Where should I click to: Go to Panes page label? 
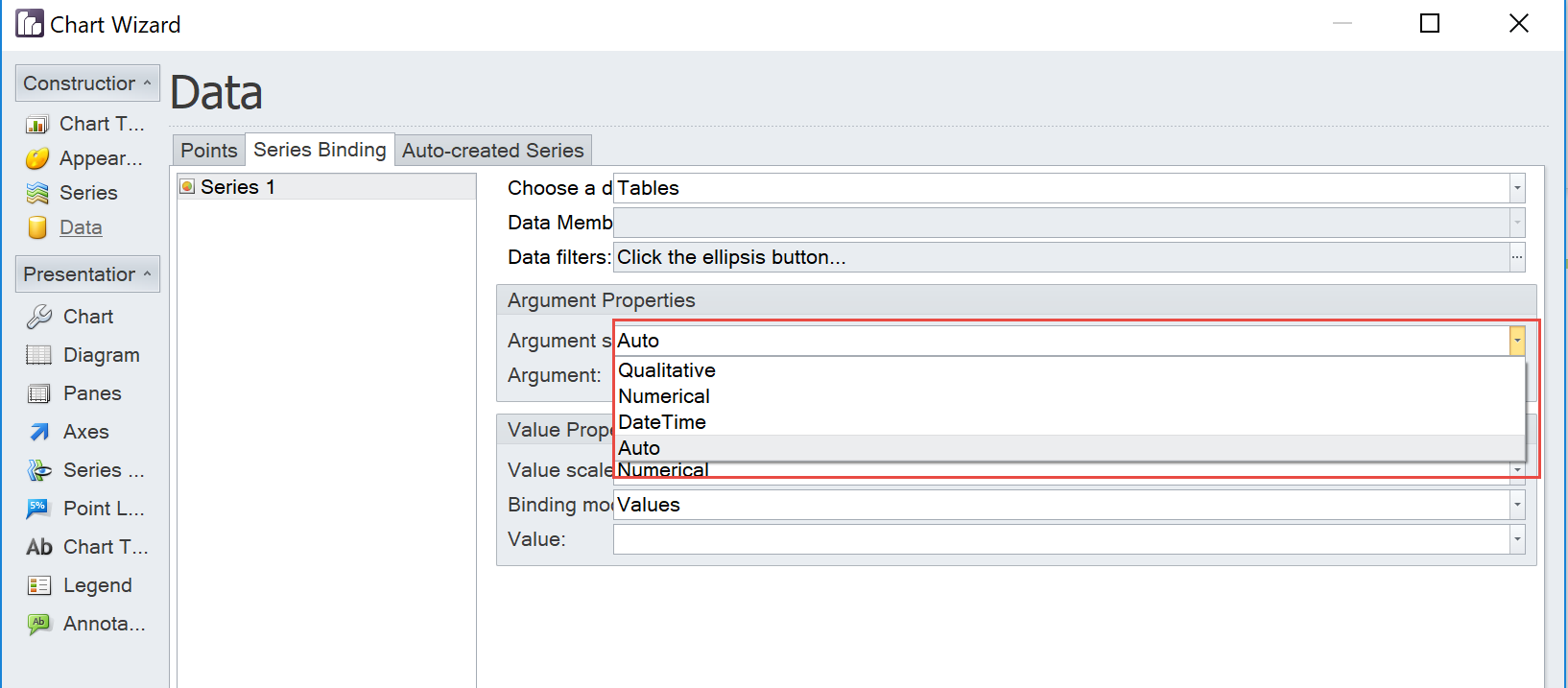[92, 393]
